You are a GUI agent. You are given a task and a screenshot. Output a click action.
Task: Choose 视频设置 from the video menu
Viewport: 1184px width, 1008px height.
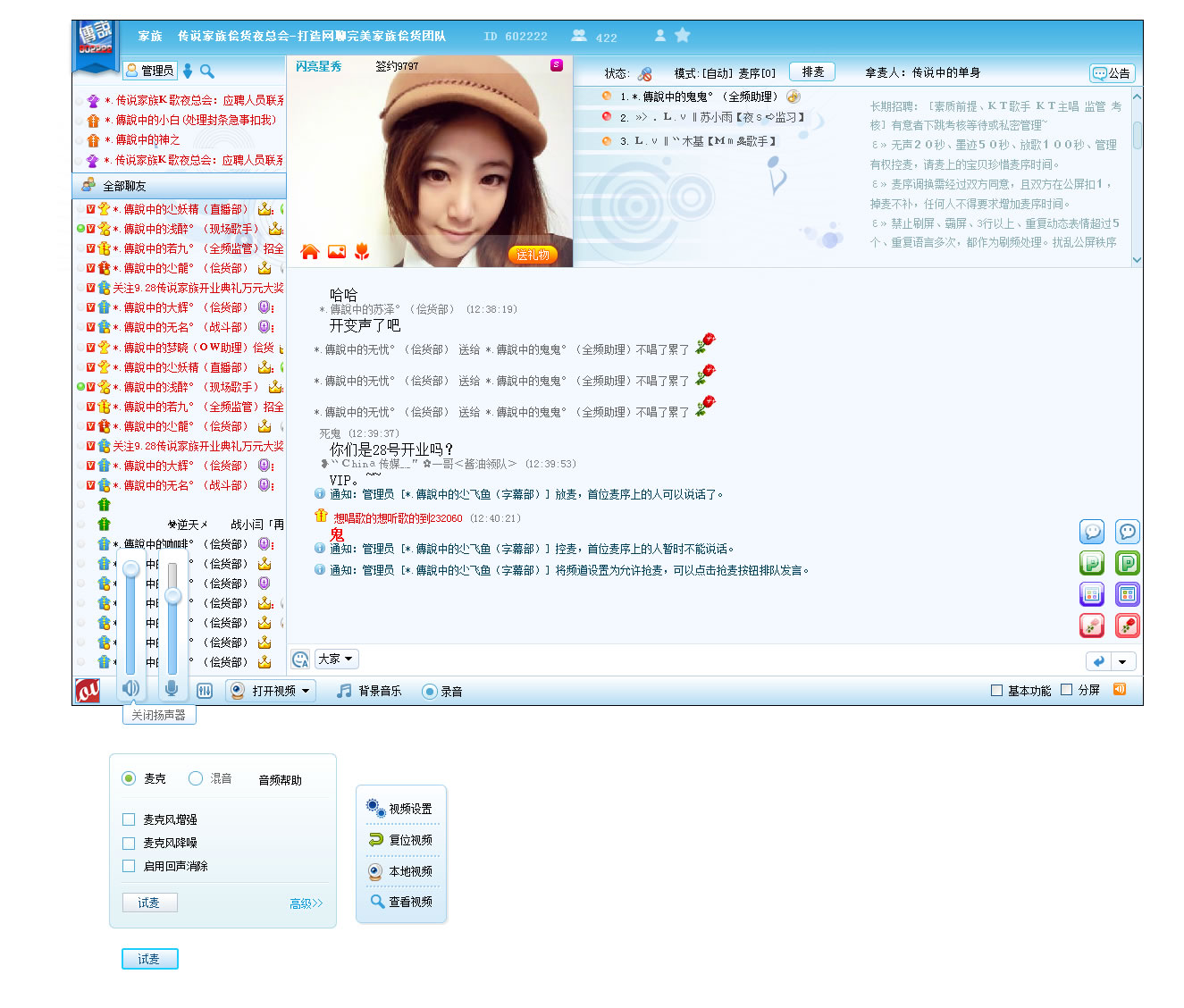[399, 808]
